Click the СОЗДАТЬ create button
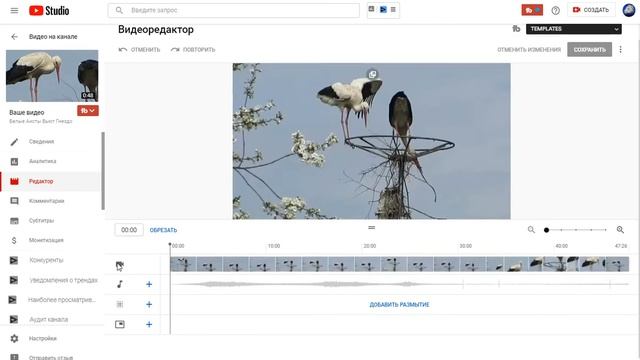Image resolution: width=640 pixels, height=360 pixels. [x=591, y=10]
